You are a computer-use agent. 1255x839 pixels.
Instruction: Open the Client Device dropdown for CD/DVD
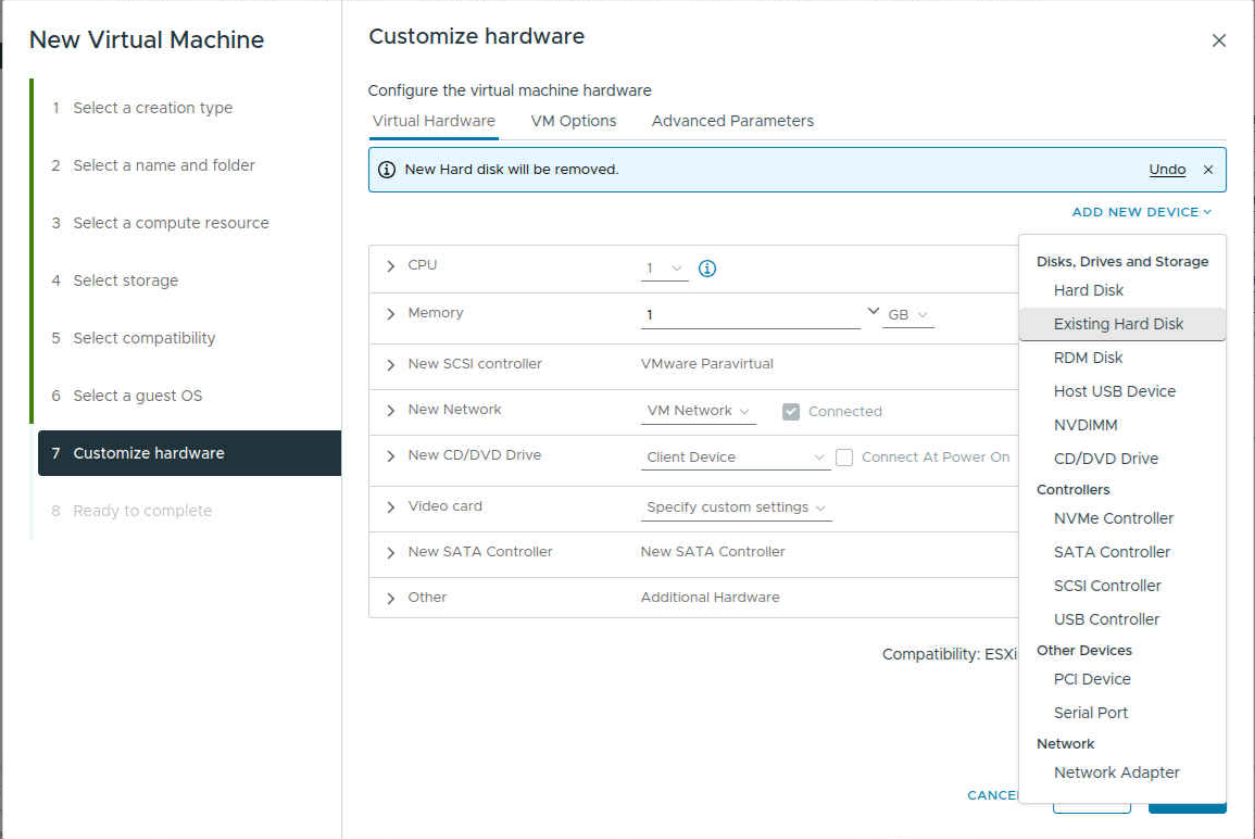[x=735, y=457]
